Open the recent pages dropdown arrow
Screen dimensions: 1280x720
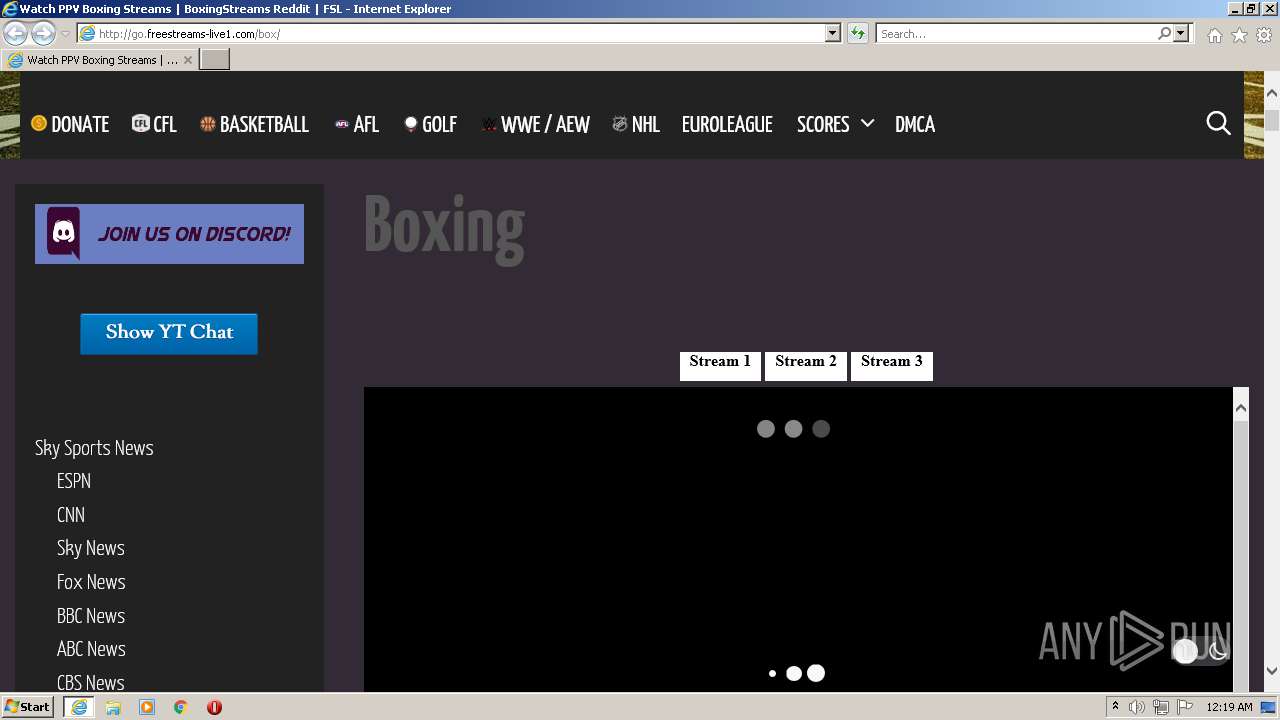pyautogui.click(x=65, y=34)
